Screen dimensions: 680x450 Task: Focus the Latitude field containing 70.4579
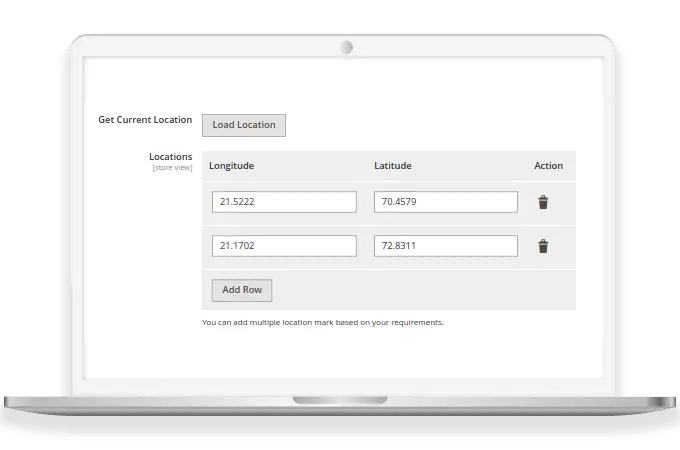[445, 202]
